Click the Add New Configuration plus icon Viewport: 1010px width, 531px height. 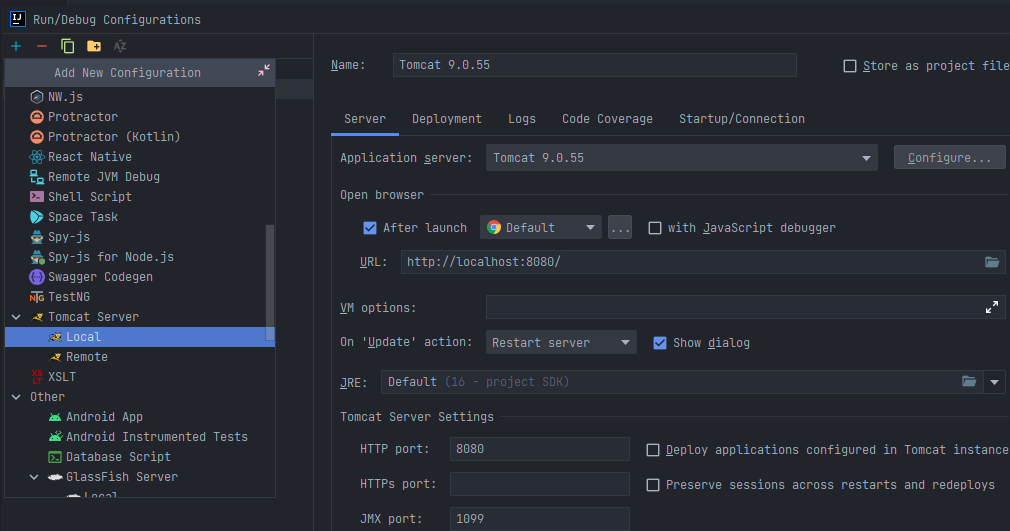(x=16, y=46)
